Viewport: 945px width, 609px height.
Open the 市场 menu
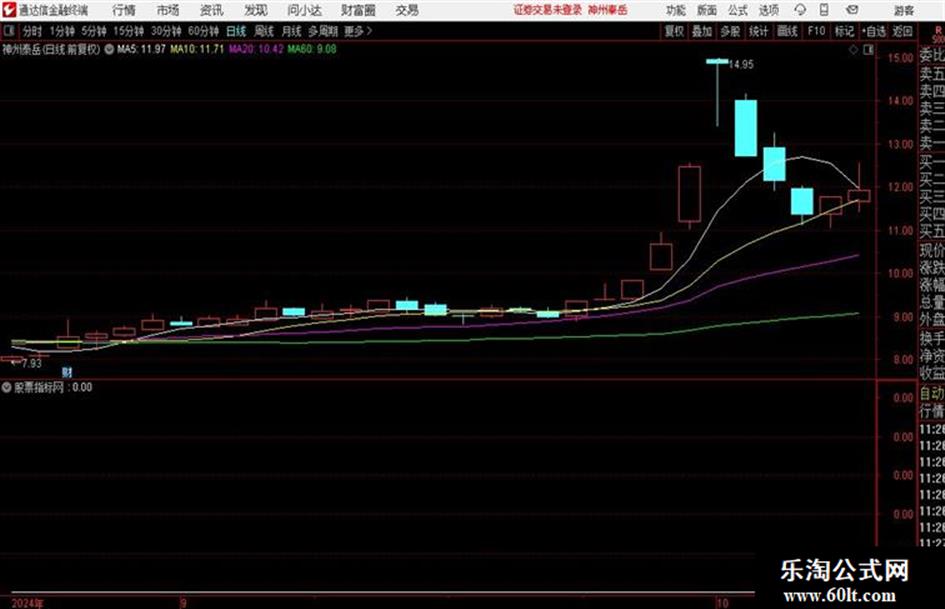click(168, 10)
